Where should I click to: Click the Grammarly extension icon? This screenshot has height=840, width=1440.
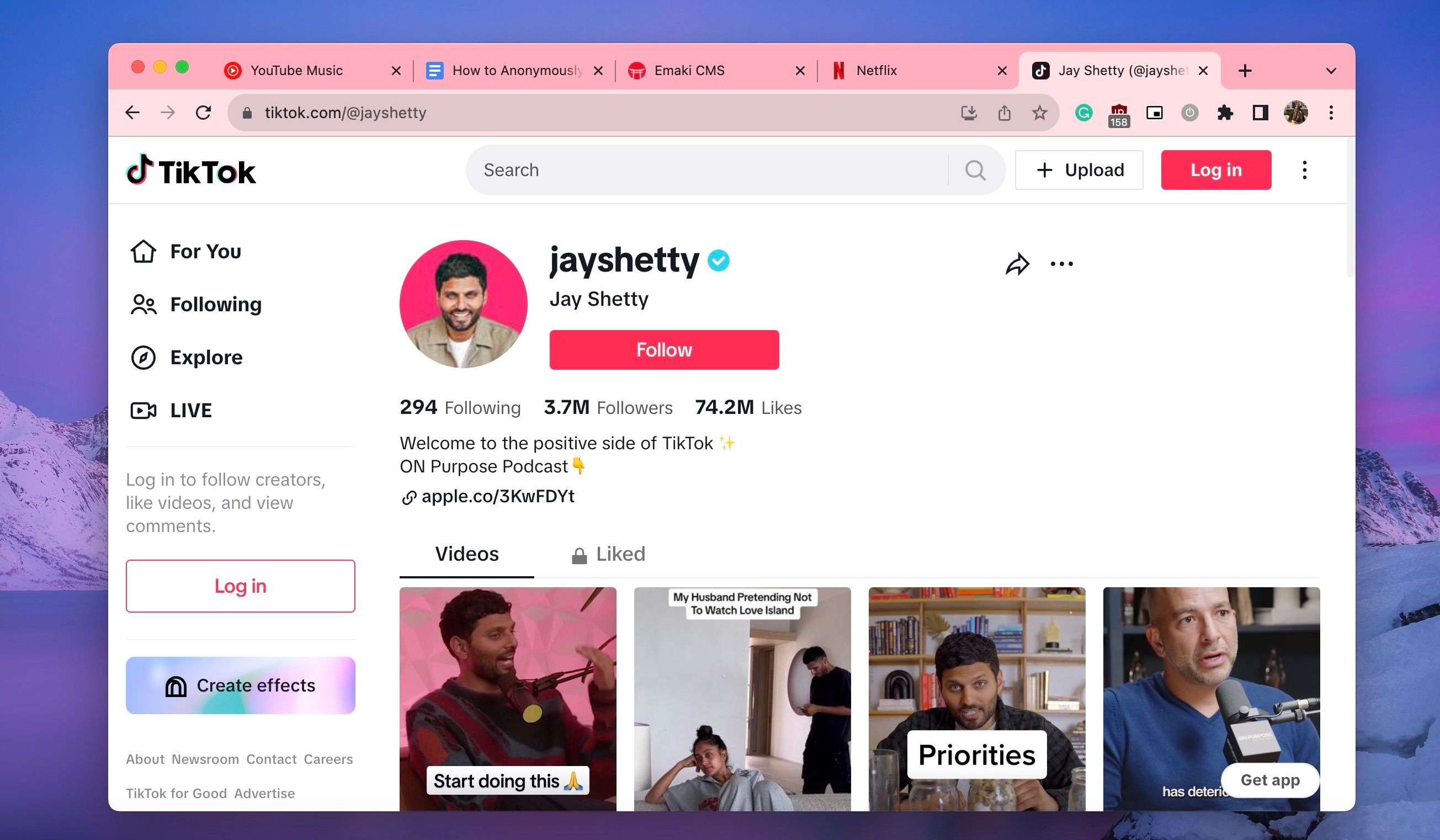1083,113
